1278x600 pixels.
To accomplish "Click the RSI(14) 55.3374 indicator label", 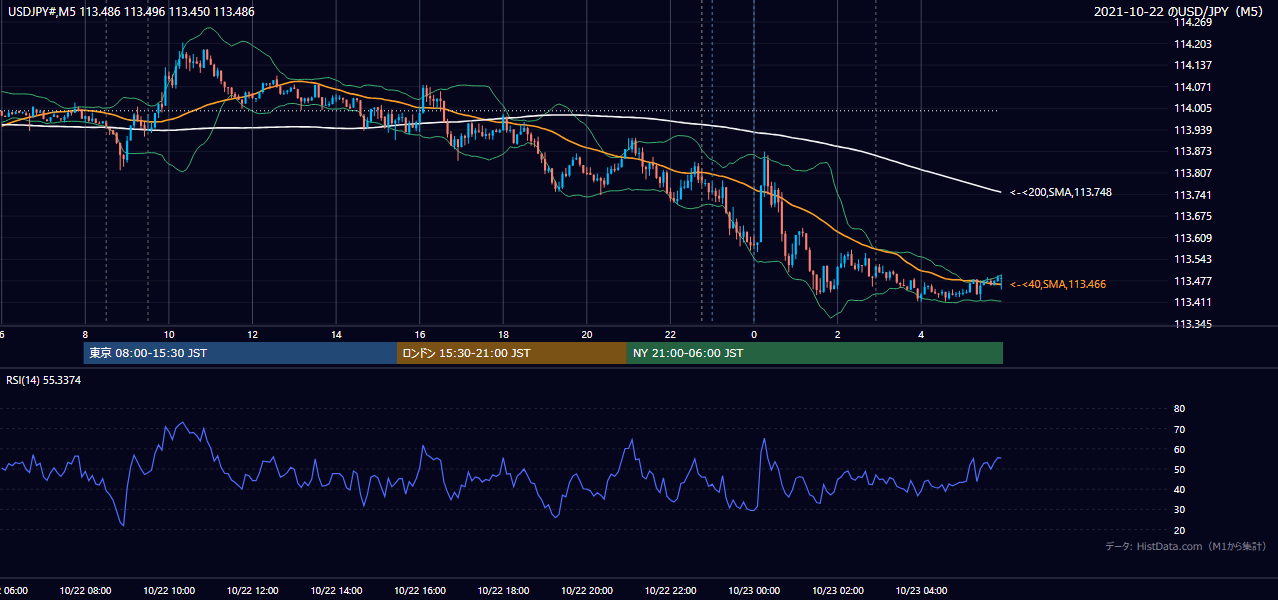I will tap(44, 380).
